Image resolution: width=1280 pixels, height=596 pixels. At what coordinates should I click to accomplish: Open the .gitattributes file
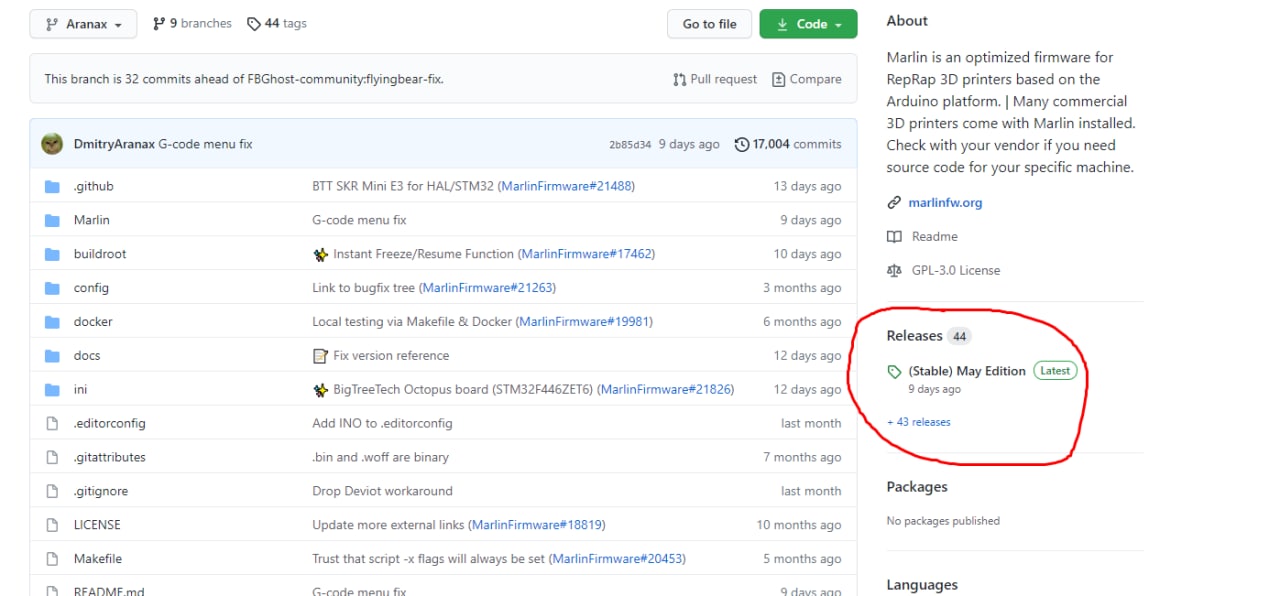[110, 457]
